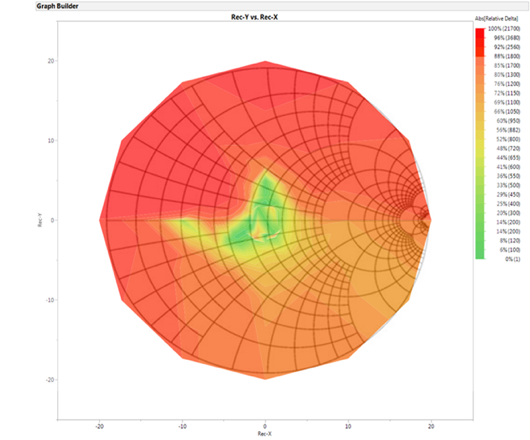Select legend entry 44% (655)
Viewport: 530px width, 440px height.
[x=508, y=158]
